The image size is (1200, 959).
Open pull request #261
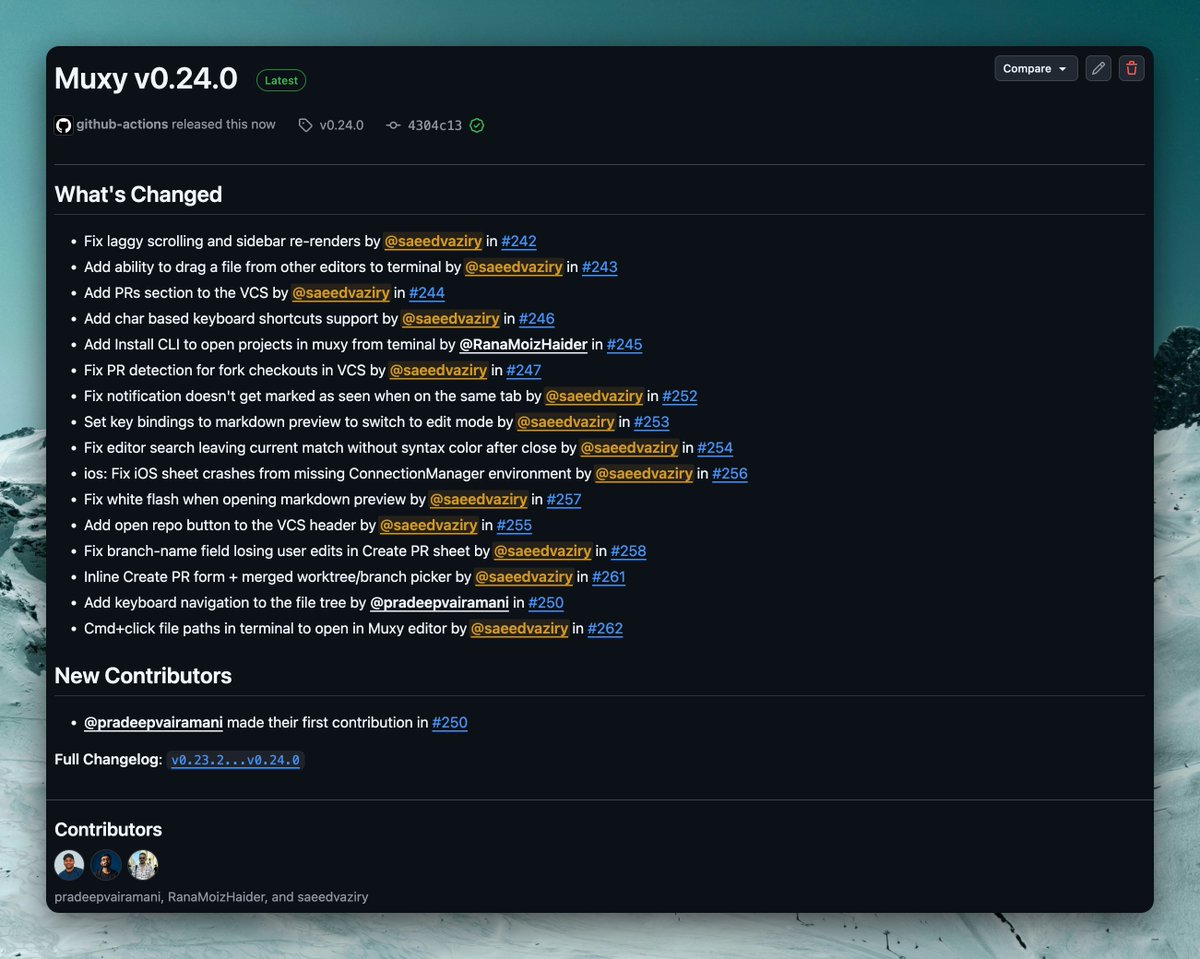[609, 577]
